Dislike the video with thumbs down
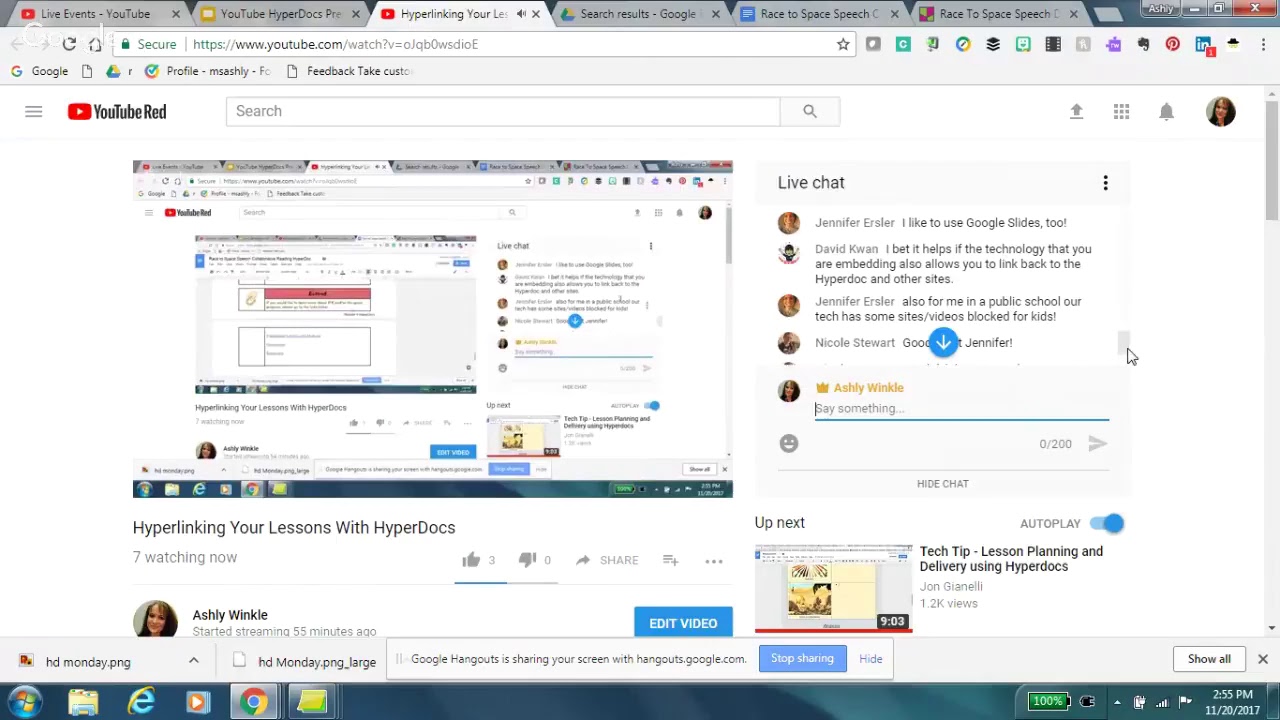 click(527, 560)
